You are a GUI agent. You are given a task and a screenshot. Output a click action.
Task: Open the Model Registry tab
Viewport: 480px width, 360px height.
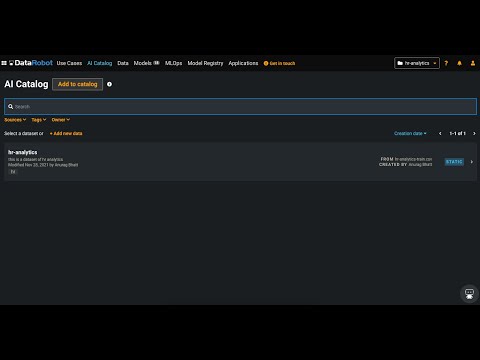205,63
